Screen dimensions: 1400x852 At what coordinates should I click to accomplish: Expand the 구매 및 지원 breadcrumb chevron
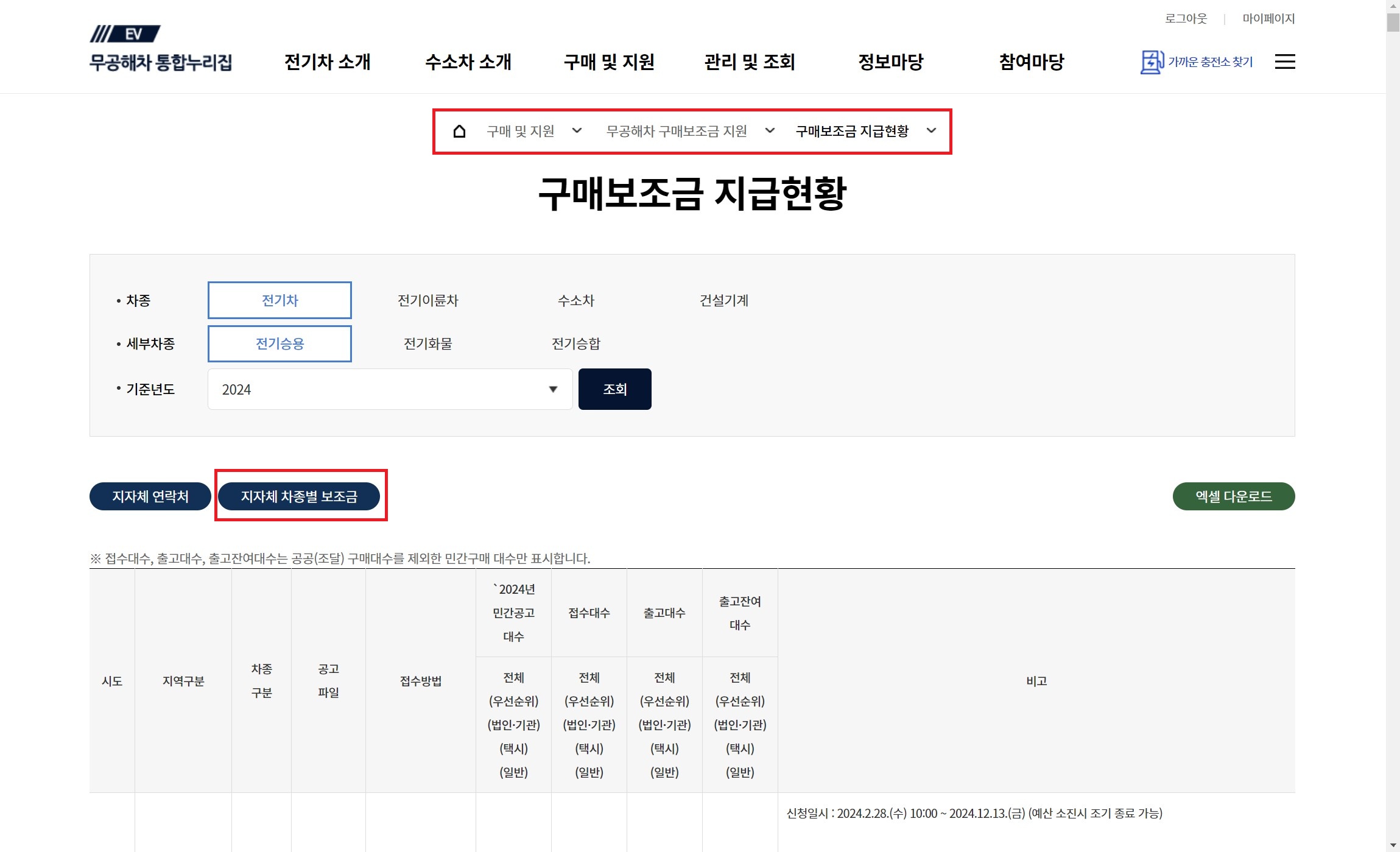pos(577,130)
